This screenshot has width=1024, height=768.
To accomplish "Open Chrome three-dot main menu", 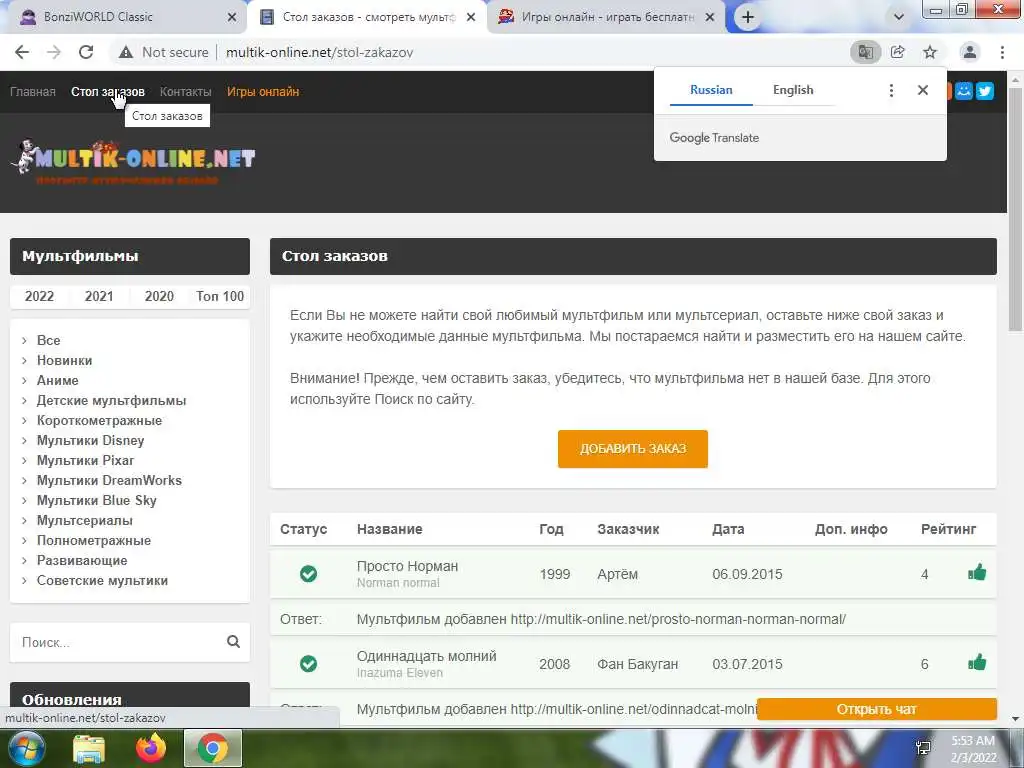I will (1002, 52).
